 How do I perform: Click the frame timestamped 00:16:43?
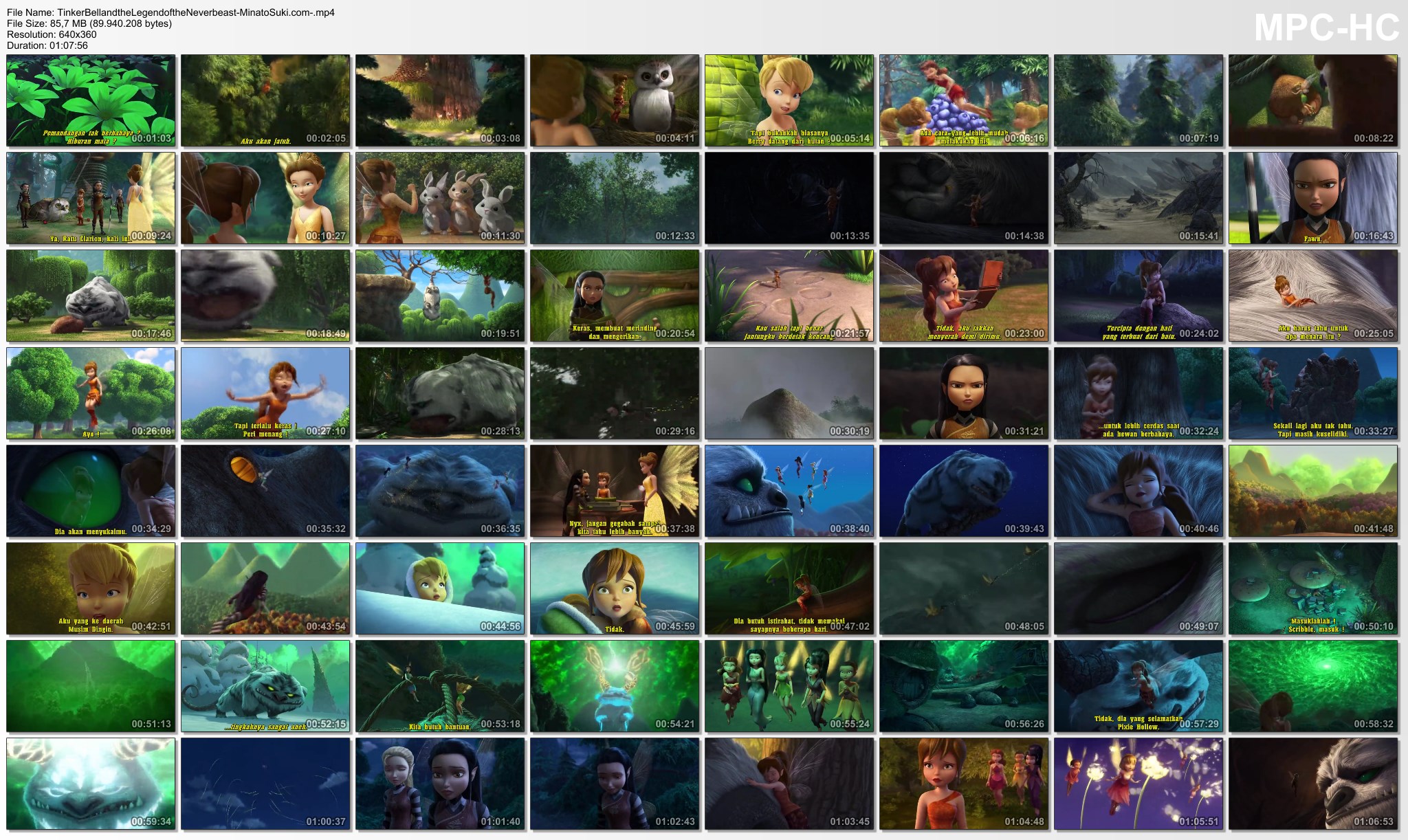[x=1313, y=198]
